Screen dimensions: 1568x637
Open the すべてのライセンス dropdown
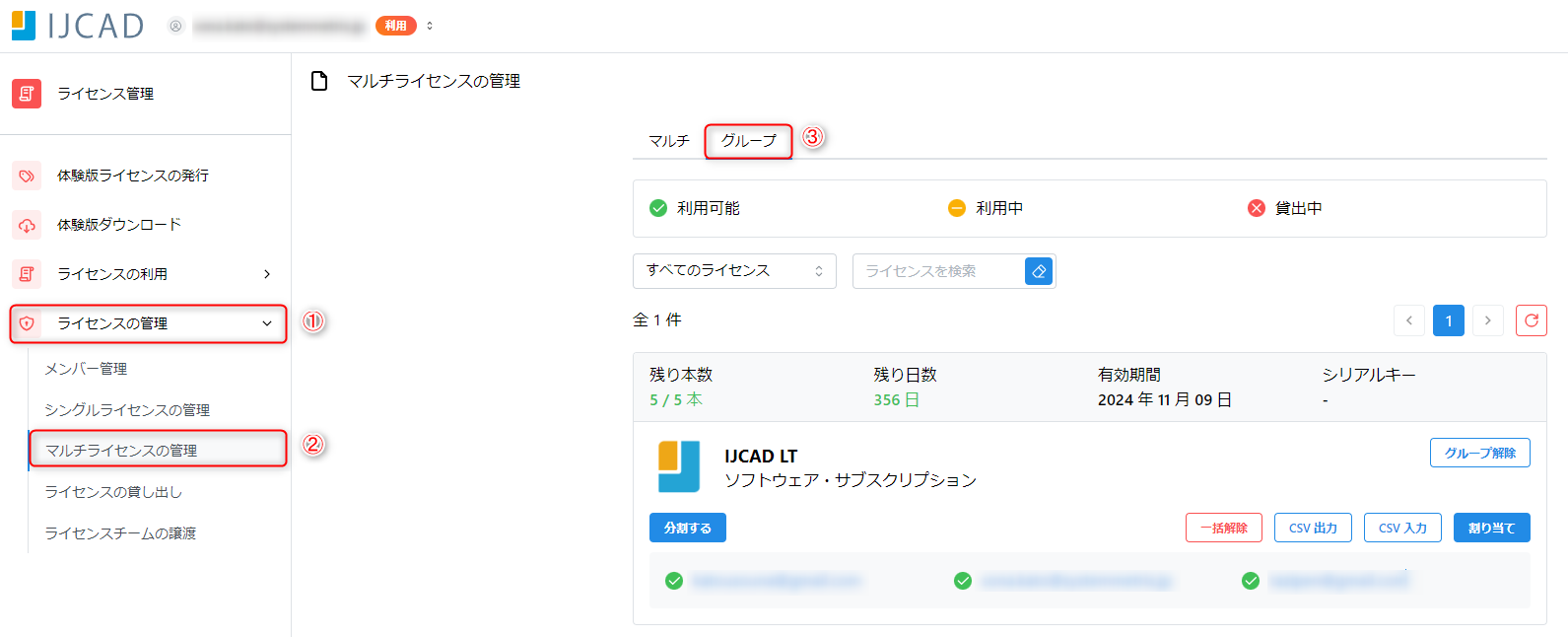tap(734, 271)
